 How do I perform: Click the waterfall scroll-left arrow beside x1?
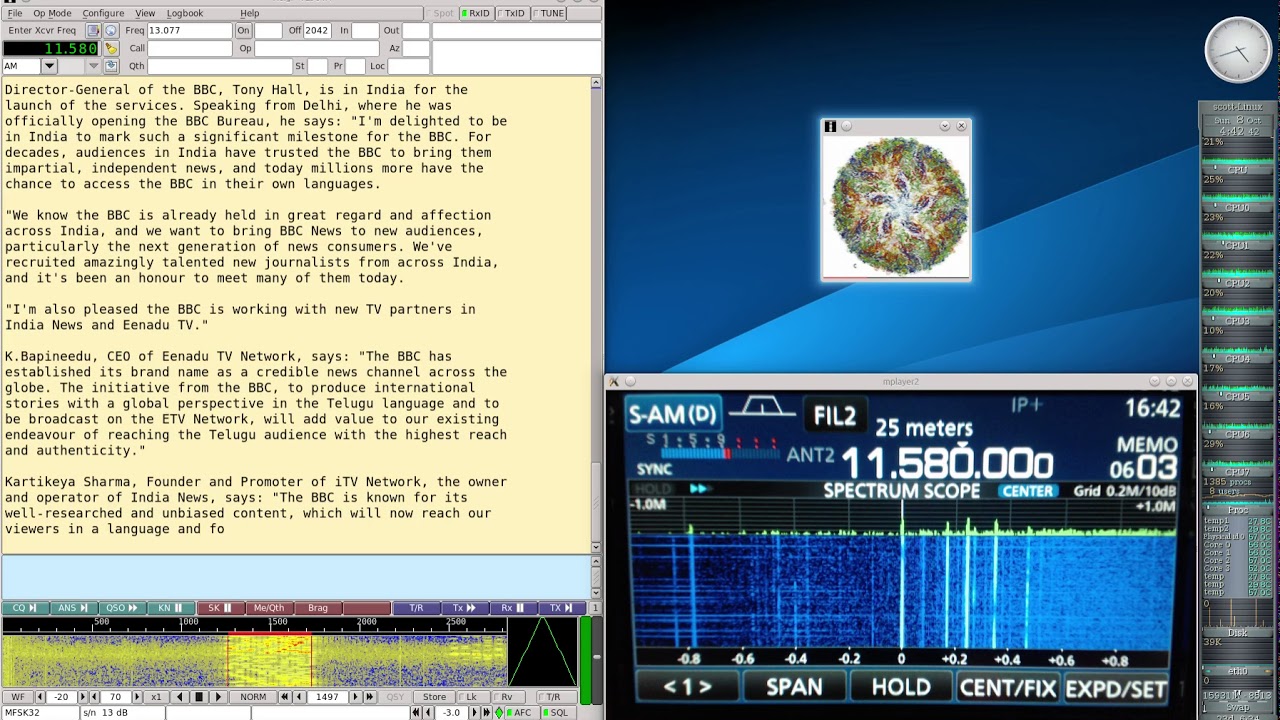[180, 697]
